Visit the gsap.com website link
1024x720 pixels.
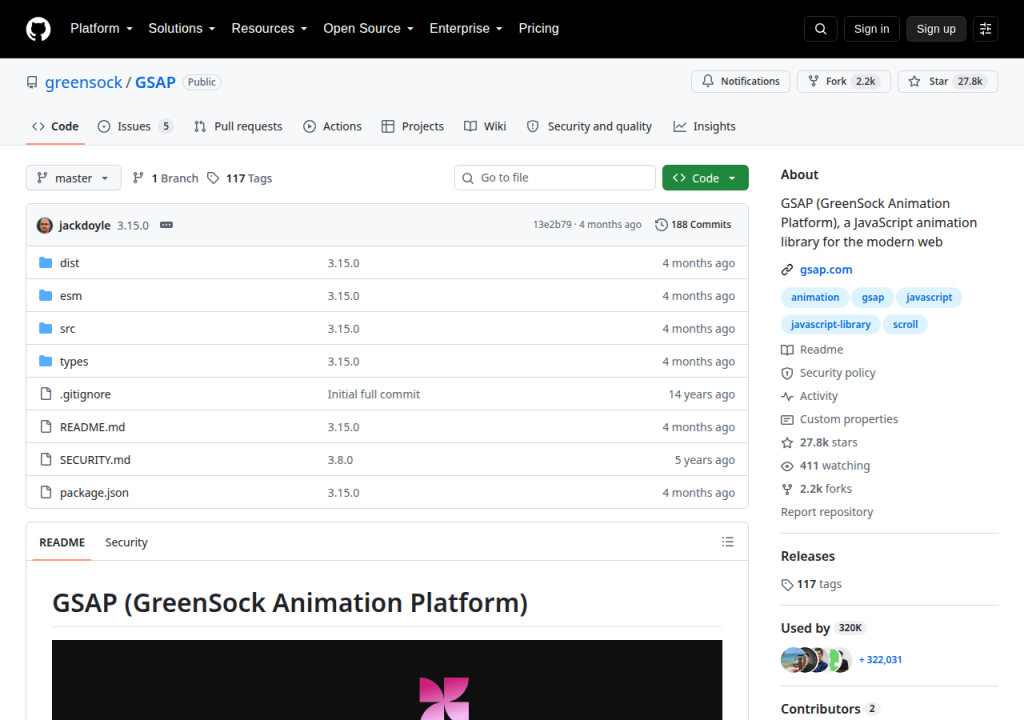point(825,269)
